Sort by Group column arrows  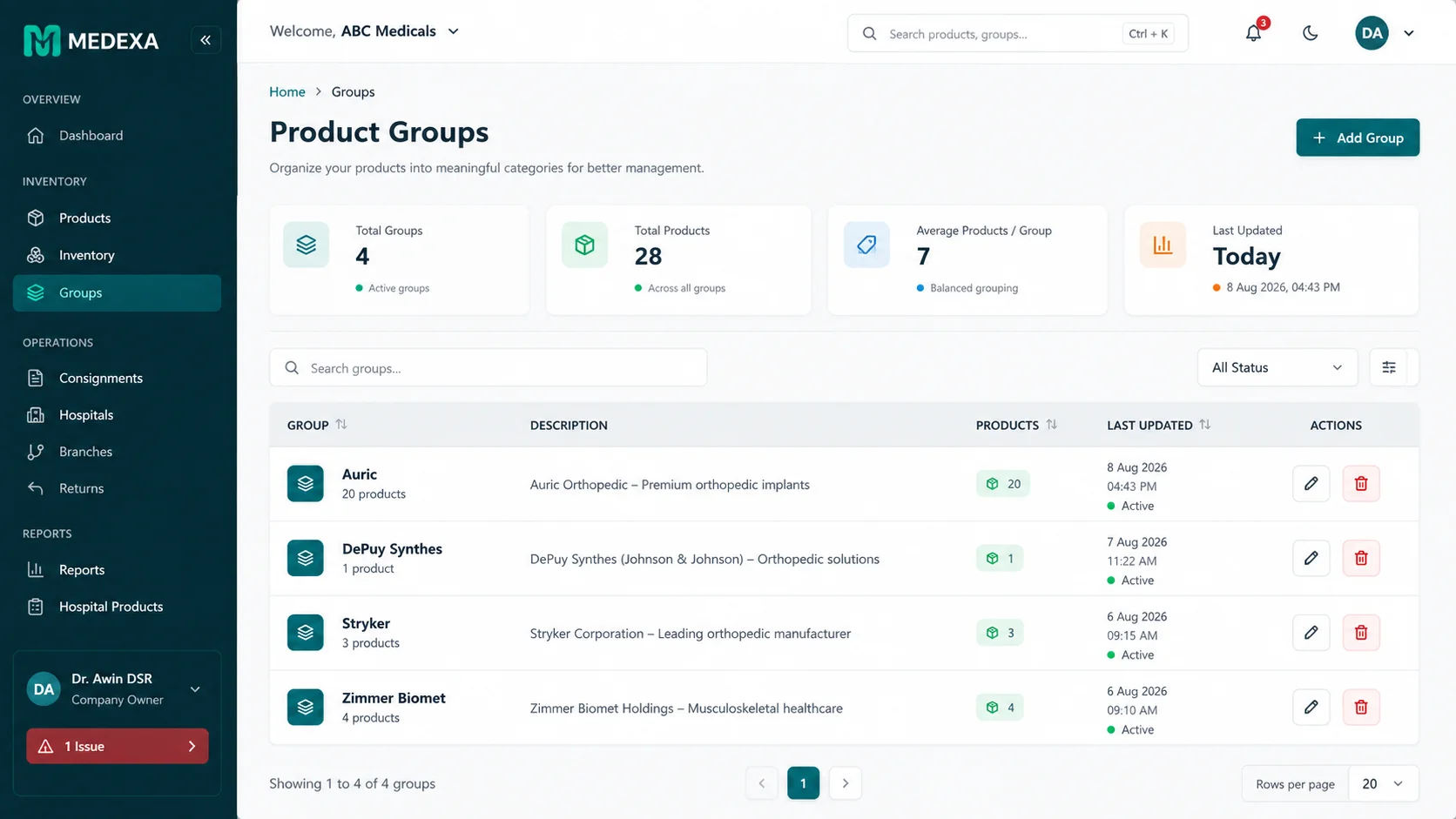coord(341,424)
